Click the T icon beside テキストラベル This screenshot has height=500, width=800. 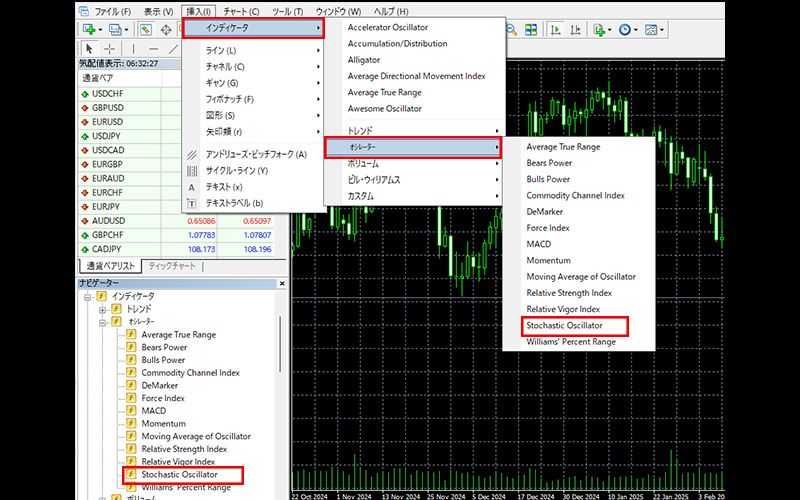(192, 204)
